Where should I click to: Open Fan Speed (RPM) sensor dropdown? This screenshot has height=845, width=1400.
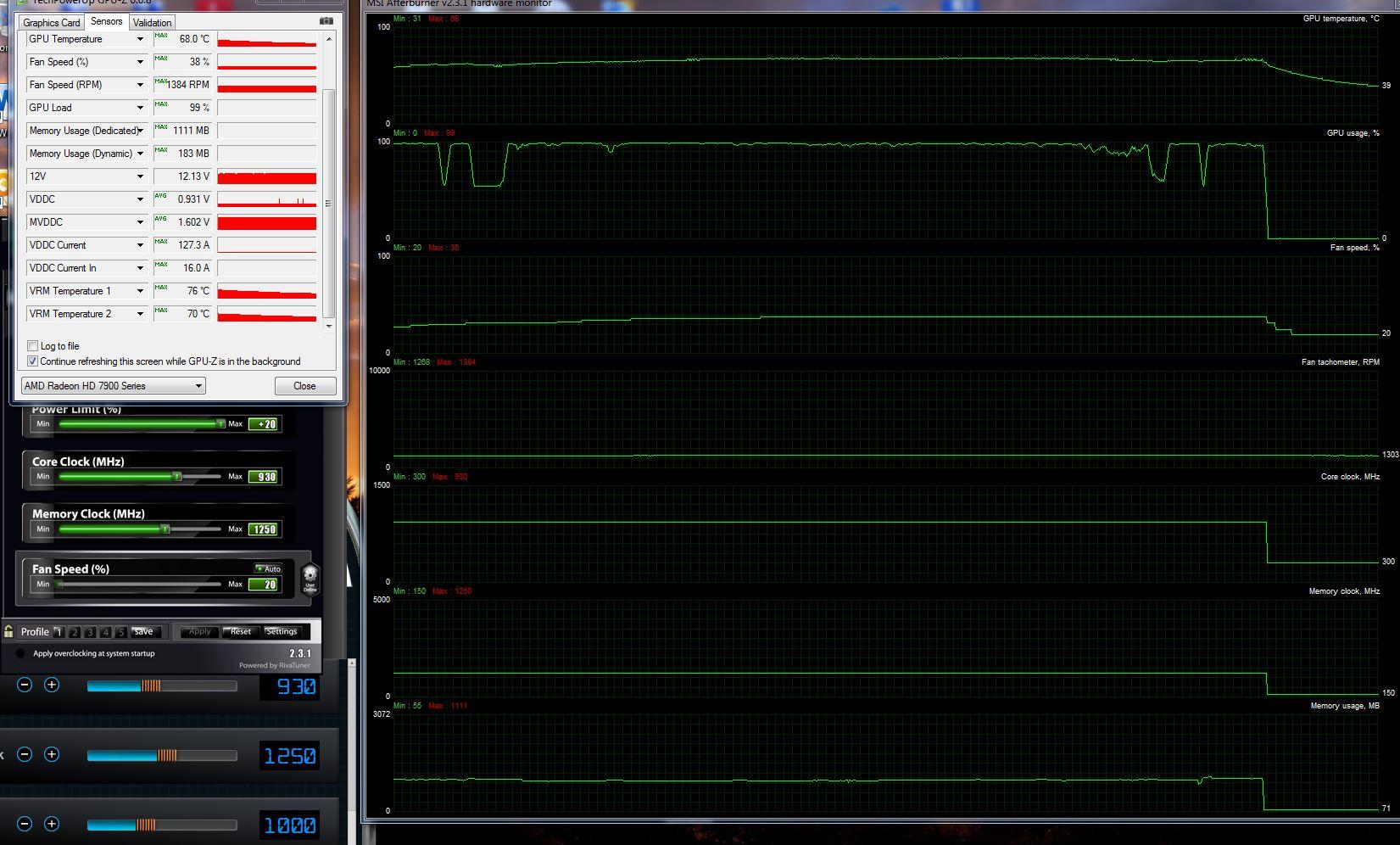[x=140, y=85]
